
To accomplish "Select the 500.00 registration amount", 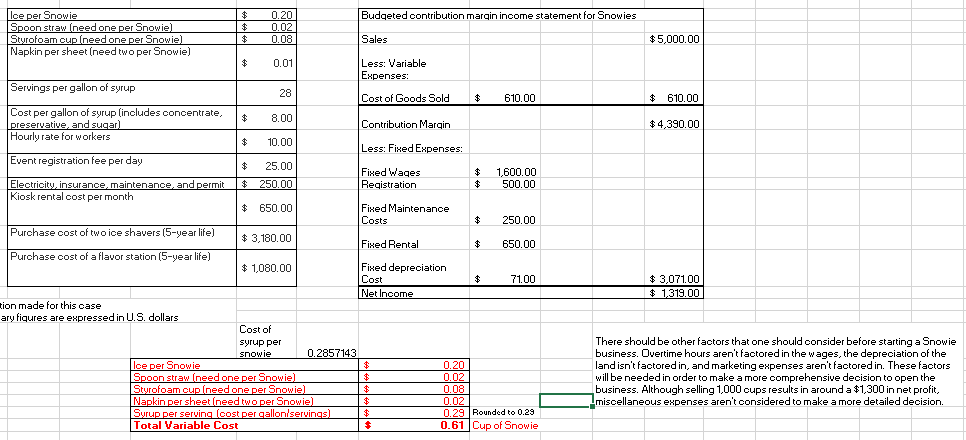I will point(505,184).
